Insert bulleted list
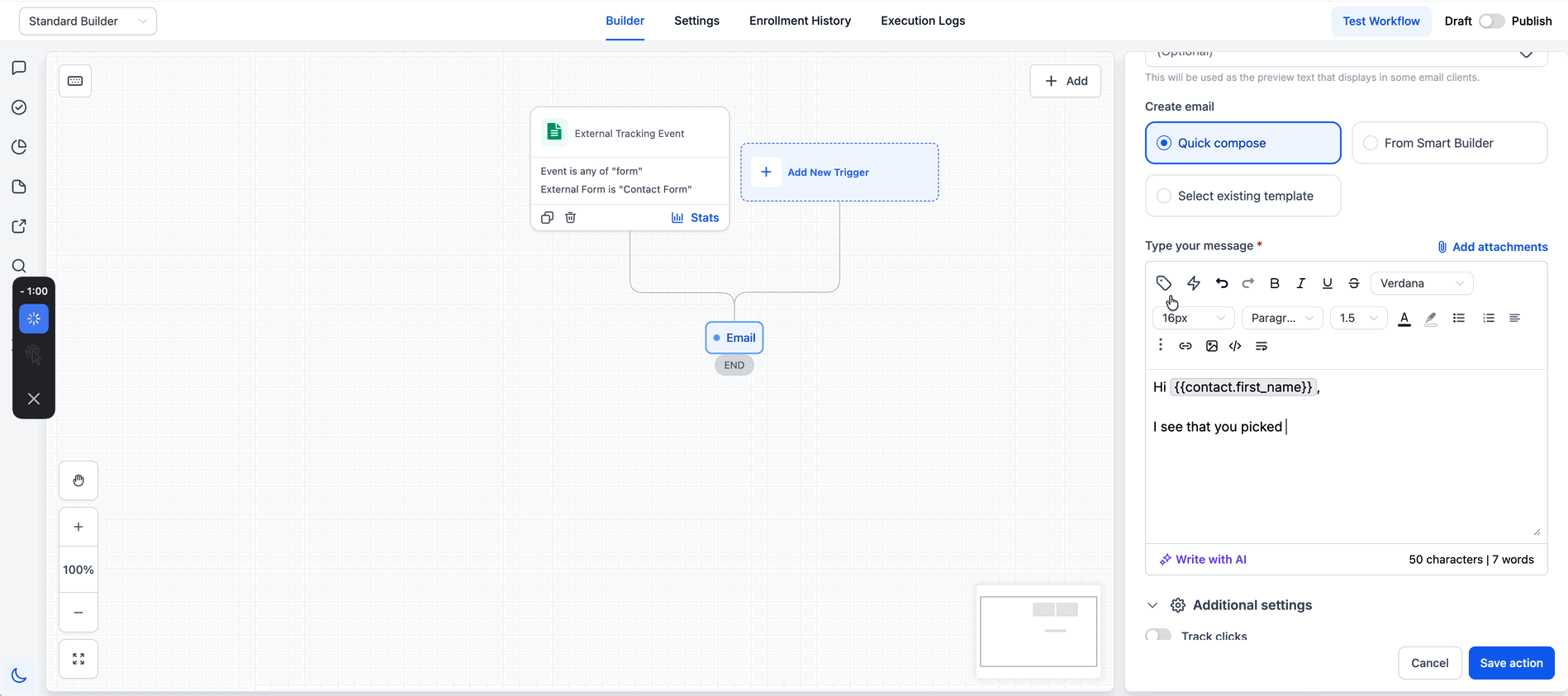 pyautogui.click(x=1459, y=318)
